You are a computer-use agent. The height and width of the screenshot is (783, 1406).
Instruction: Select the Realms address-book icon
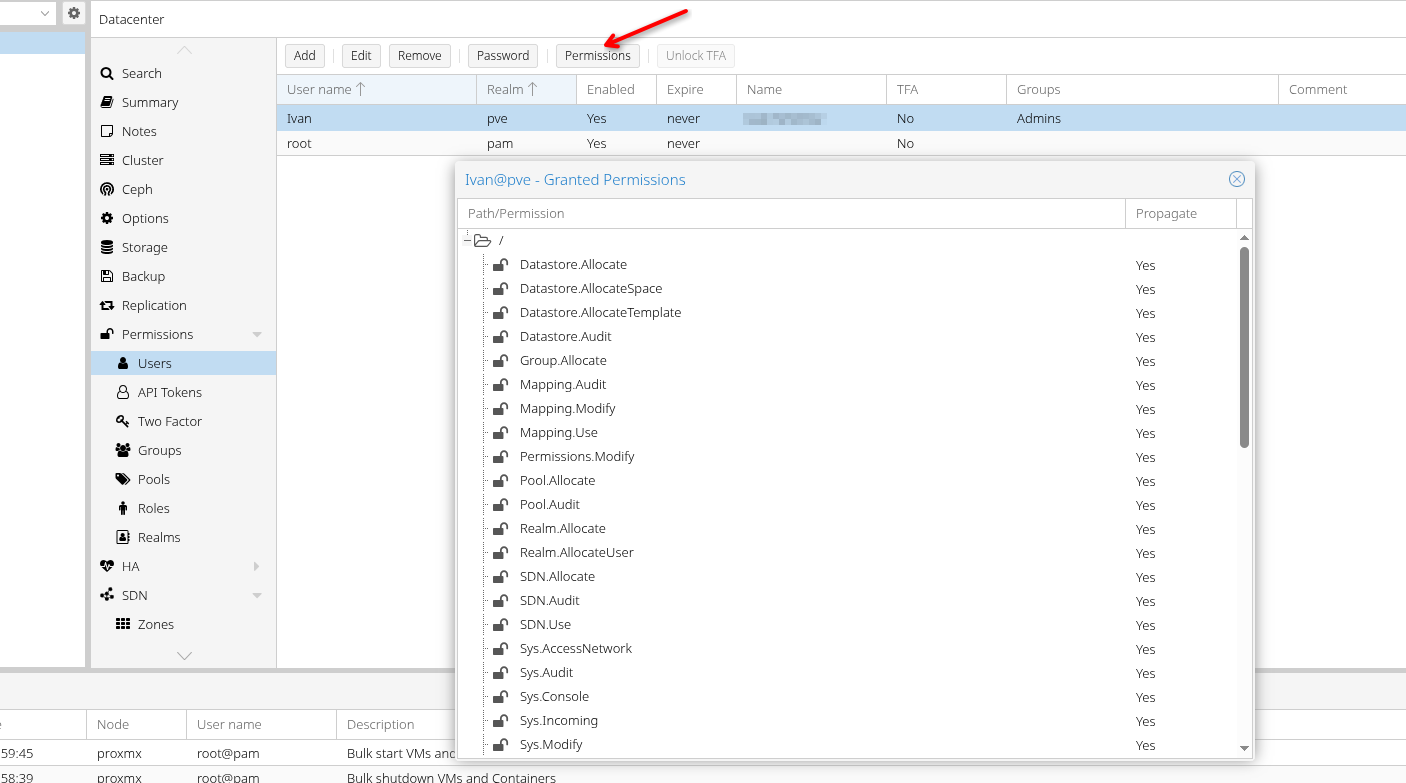click(x=123, y=537)
